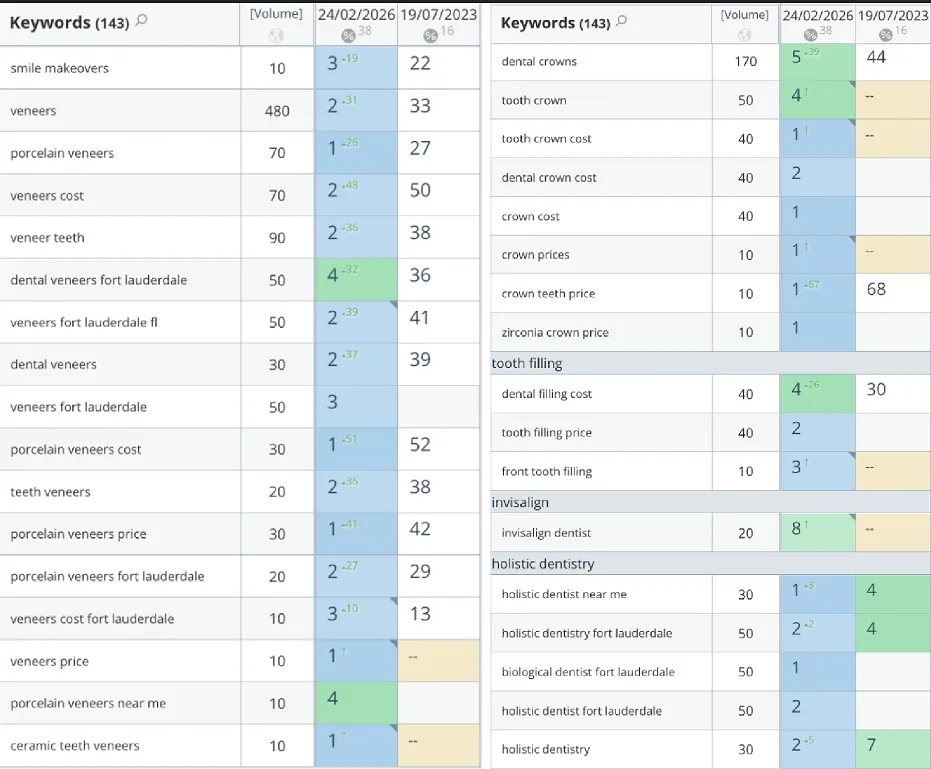Click green rank cell for 'dental veneers fort lauderdale'
The image size is (931, 769).
[356, 279]
